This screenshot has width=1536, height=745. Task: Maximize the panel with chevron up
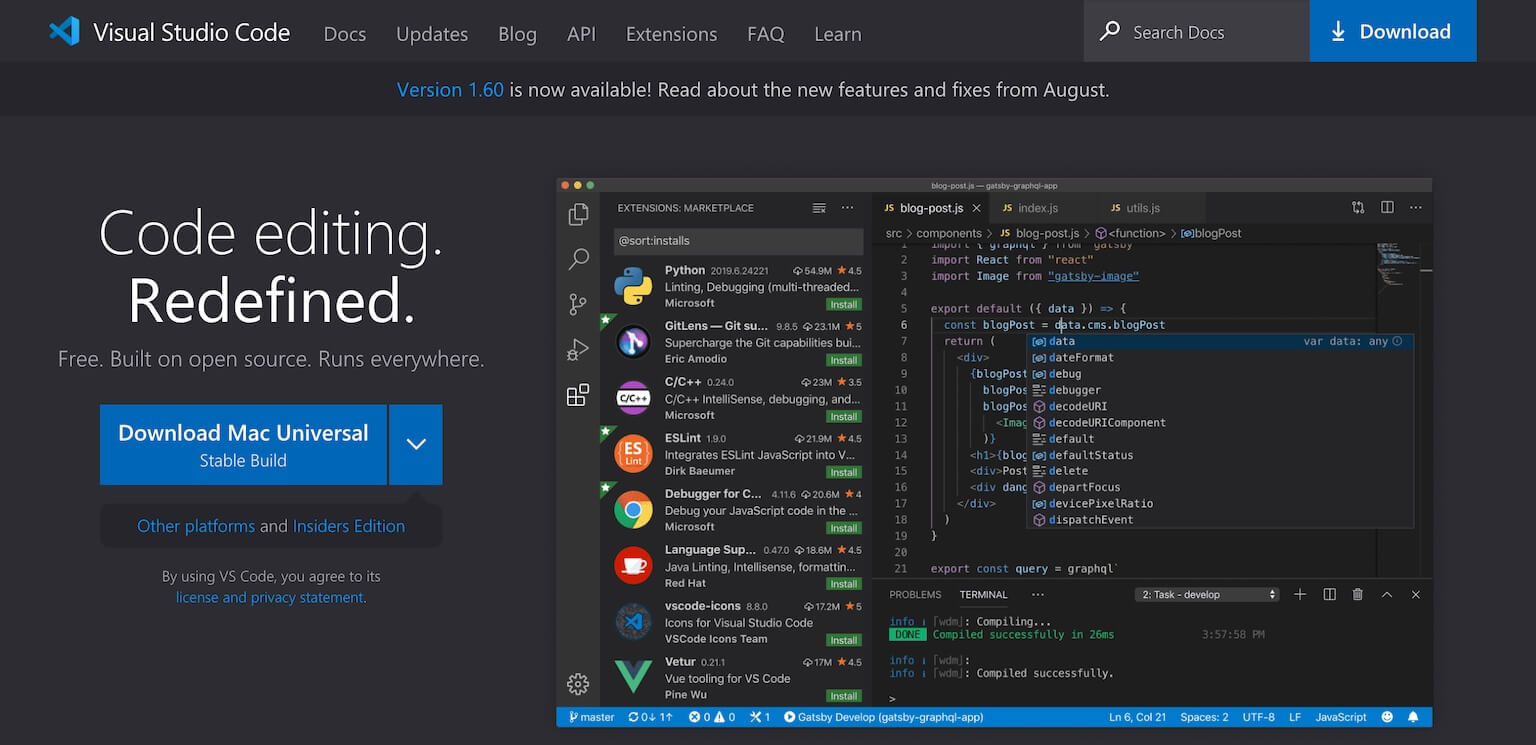coord(1386,594)
